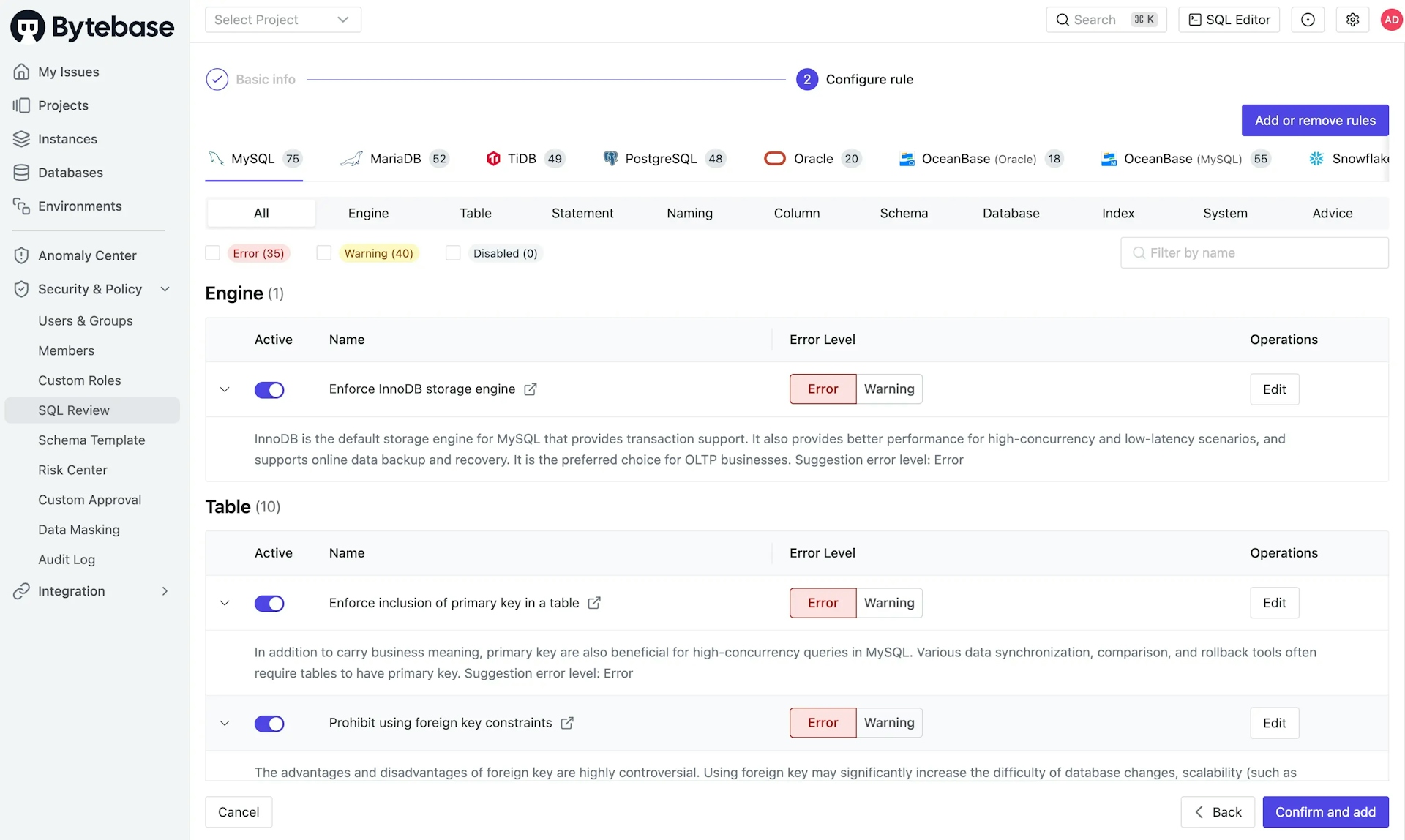Expand the Engine rule row chevron
This screenshot has width=1405, height=840.
point(223,389)
